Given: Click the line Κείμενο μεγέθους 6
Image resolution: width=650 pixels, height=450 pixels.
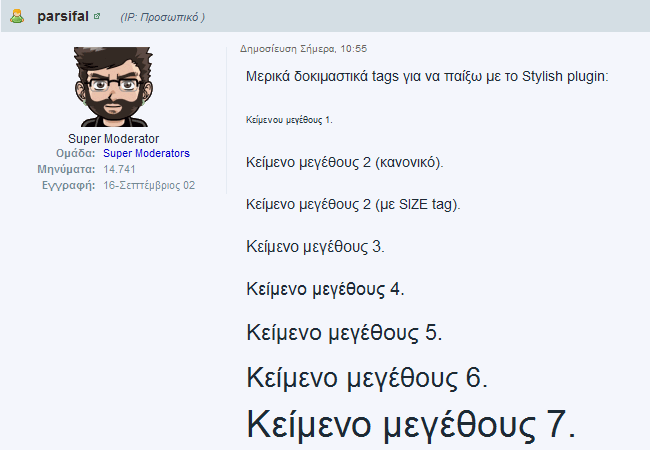Looking at the screenshot, I should click(x=367, y=377).
